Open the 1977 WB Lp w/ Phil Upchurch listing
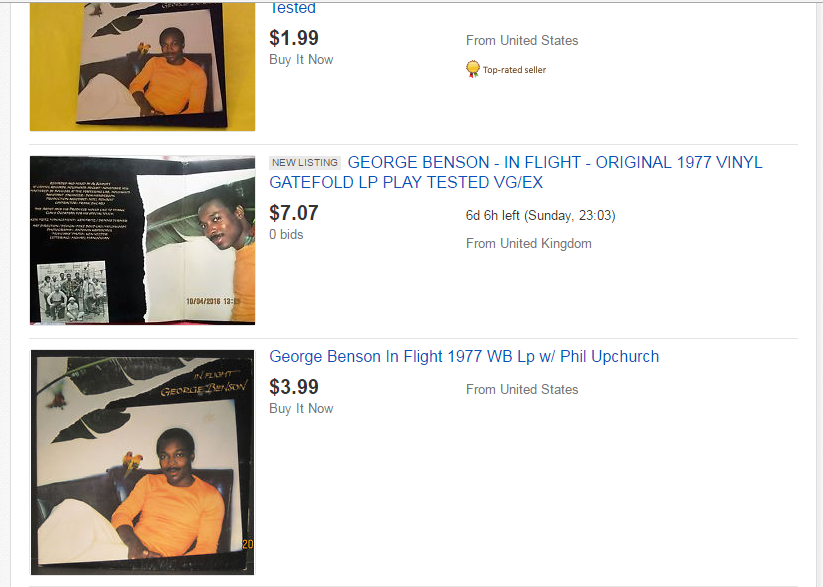 pyautogui.click(x=464, y=357)
